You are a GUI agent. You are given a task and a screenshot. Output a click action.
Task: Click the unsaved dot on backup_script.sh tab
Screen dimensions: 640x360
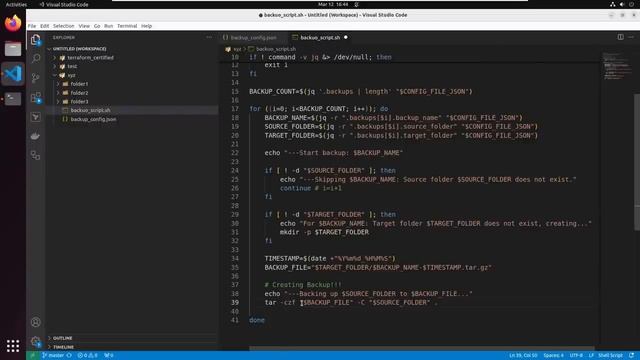tap(346, 38)
